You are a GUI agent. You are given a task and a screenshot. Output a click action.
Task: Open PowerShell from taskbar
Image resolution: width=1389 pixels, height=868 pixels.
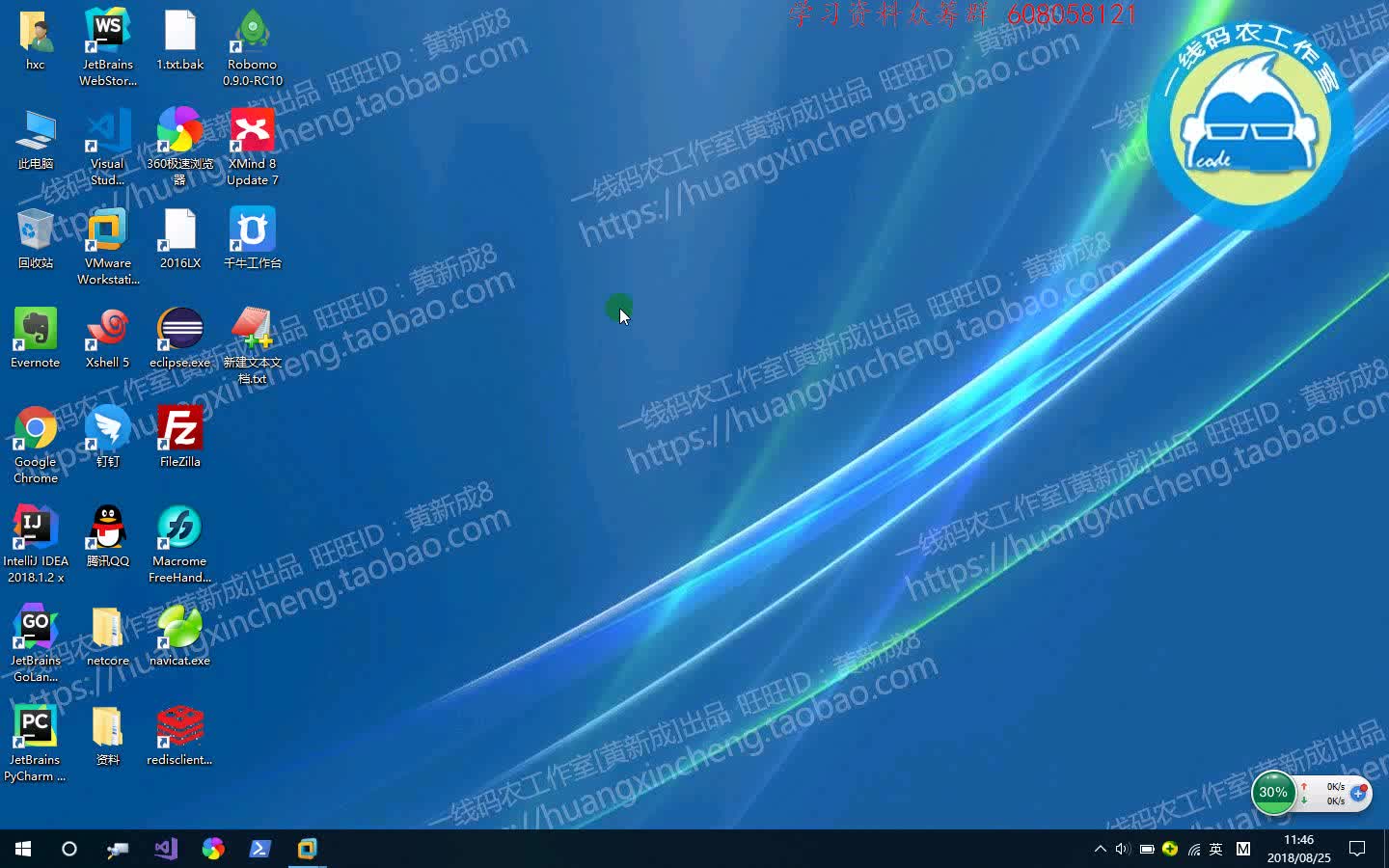click(x=260, y=849)
